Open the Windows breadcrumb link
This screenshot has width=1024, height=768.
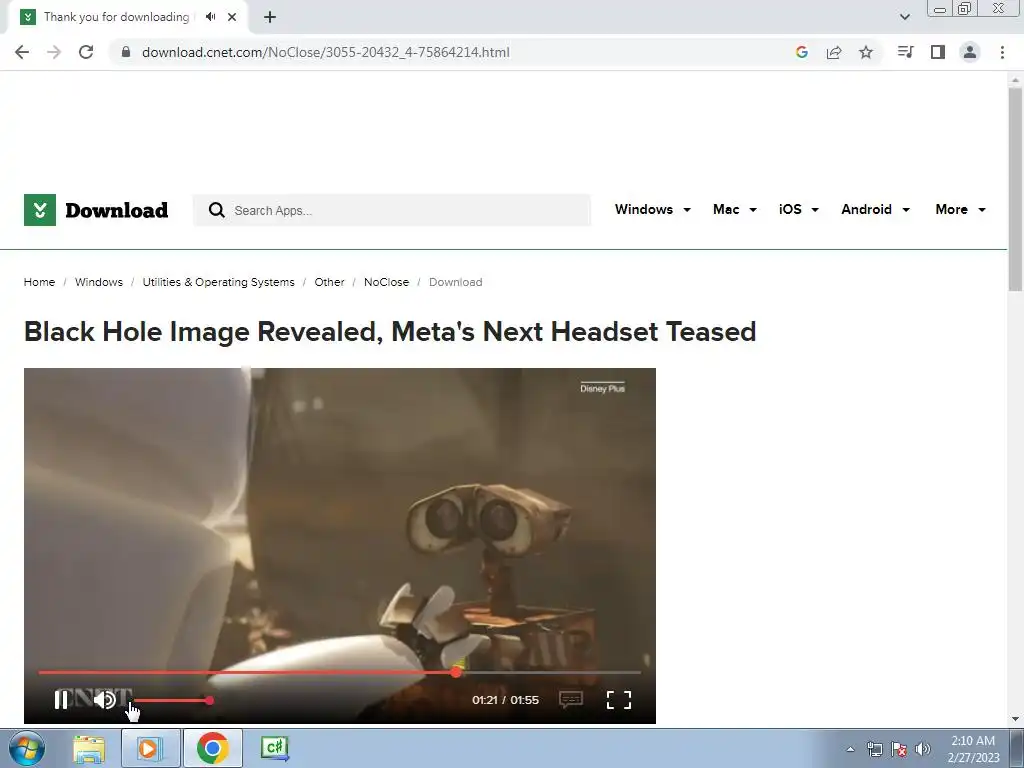click(x=99, y=282)
